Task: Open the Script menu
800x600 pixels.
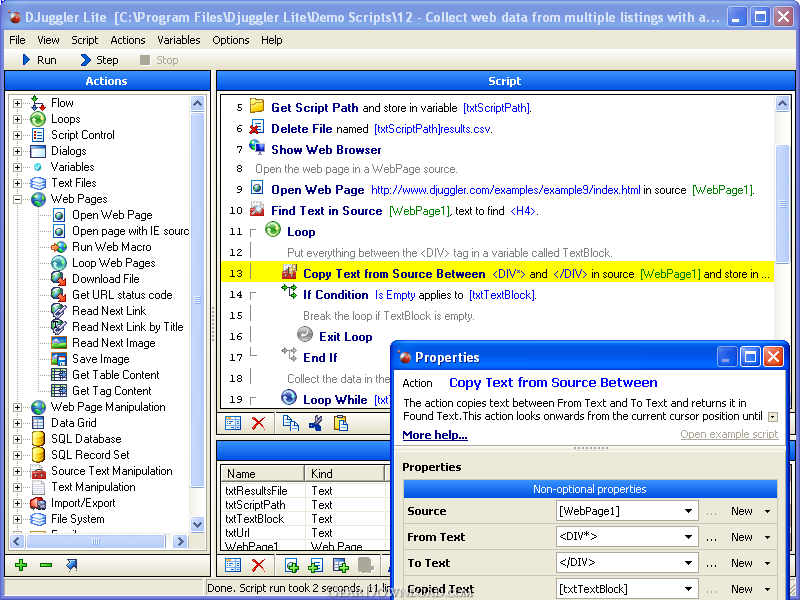Action: 84,40
